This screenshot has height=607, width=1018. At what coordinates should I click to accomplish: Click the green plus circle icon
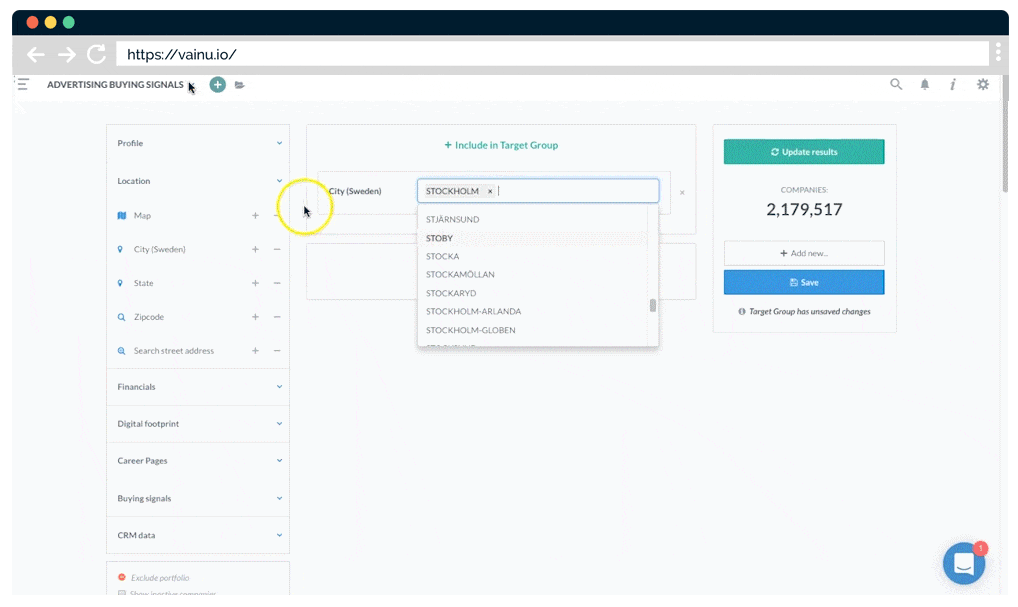tap(217, 85)
